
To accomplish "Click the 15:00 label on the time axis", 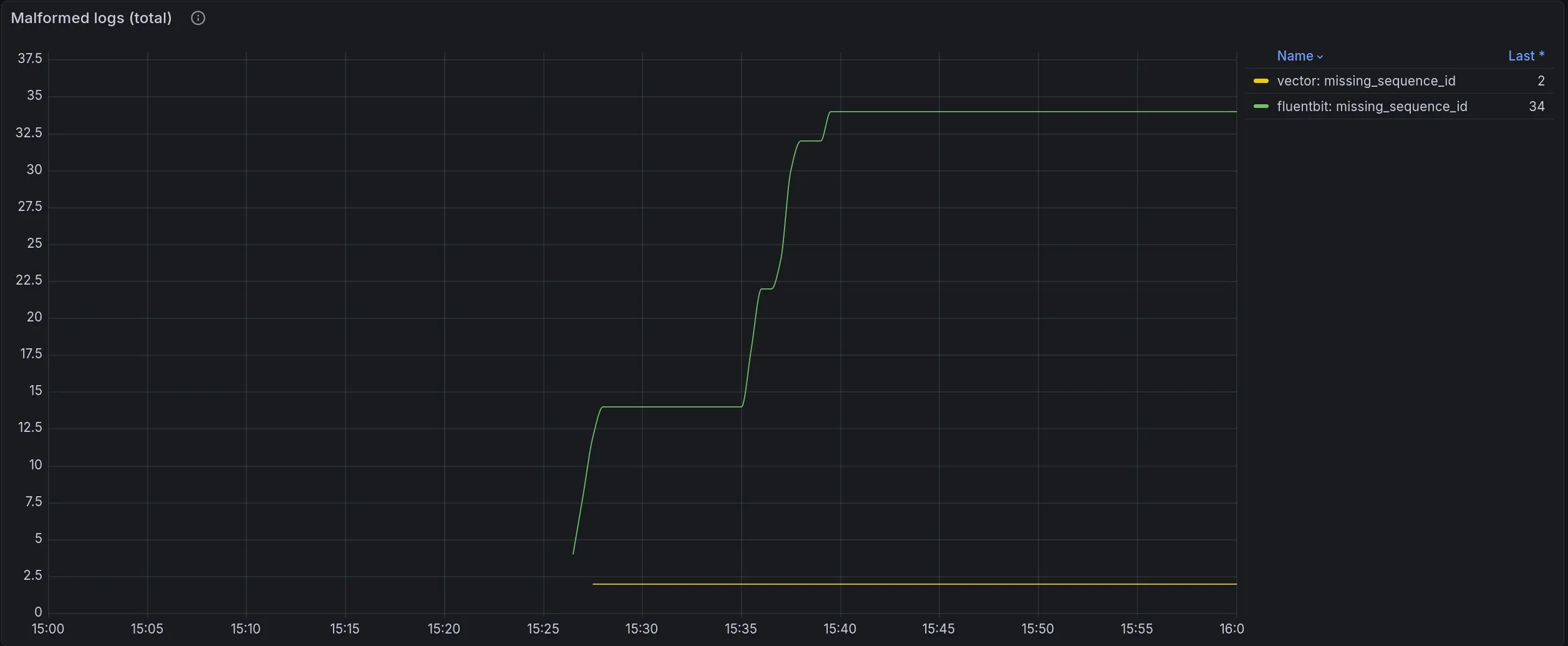I will [x=48, y=629].
